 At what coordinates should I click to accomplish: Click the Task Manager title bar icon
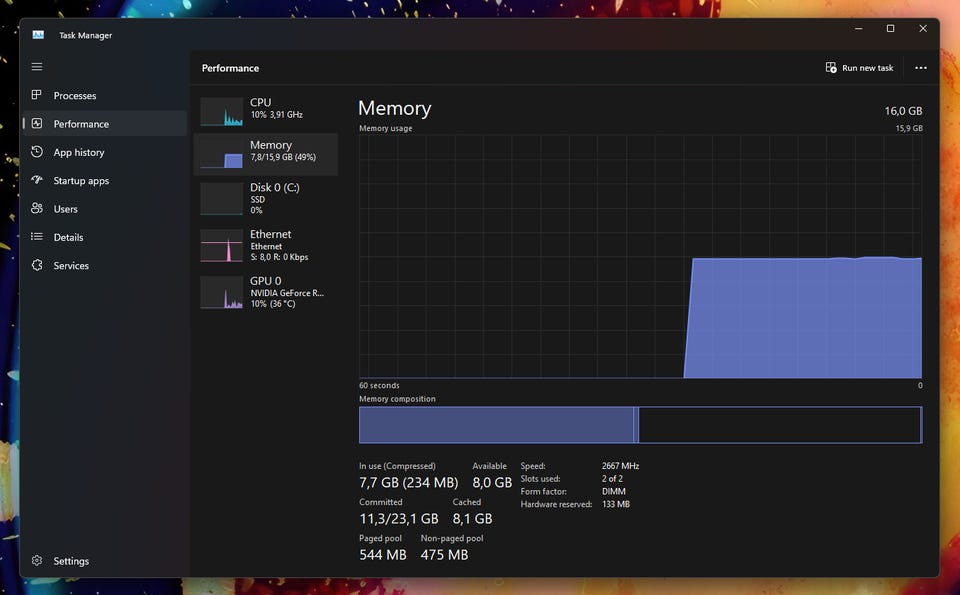coord(38,35)
